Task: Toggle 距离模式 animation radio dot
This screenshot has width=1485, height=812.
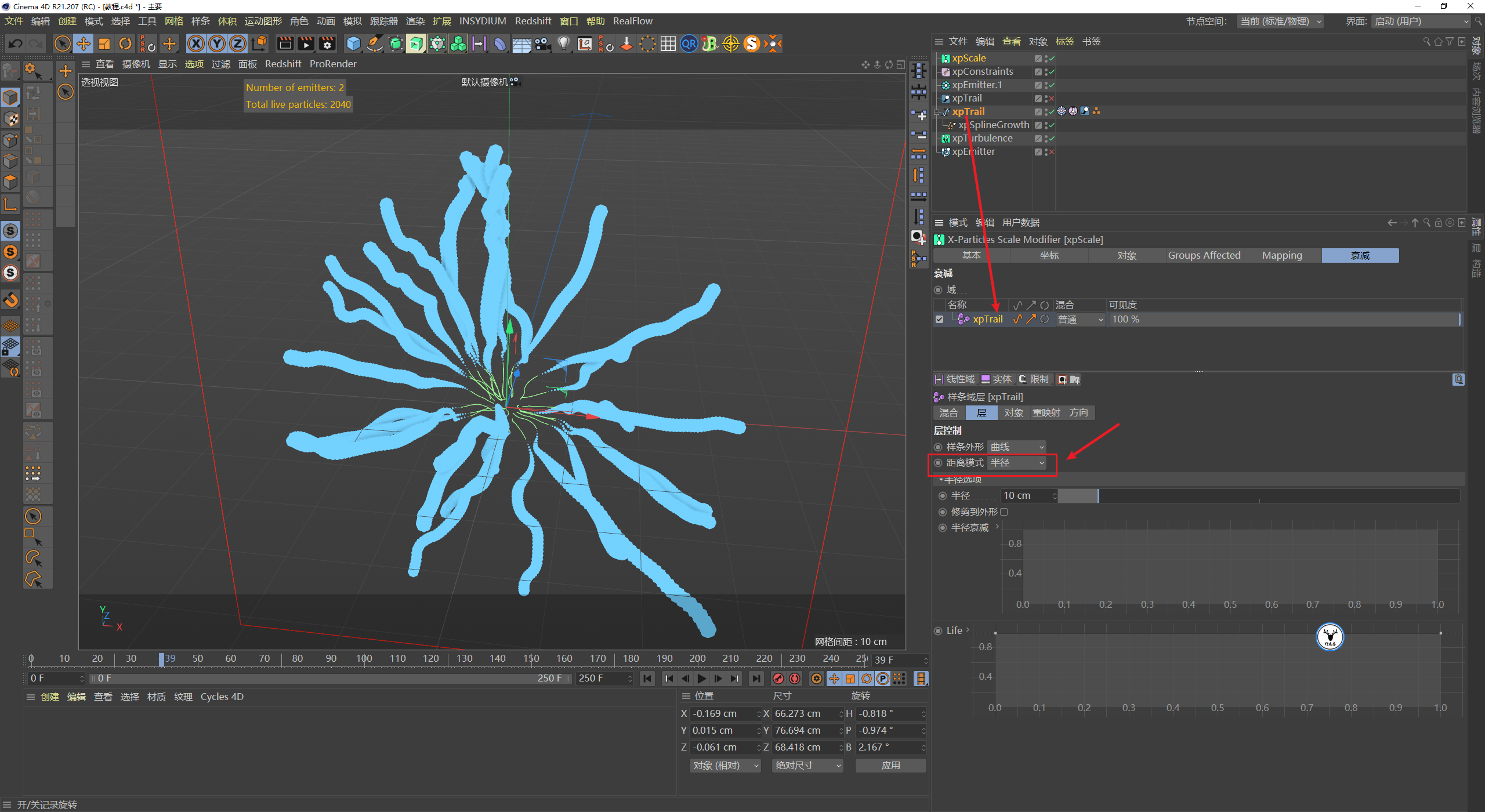Action: coord(938,463)
